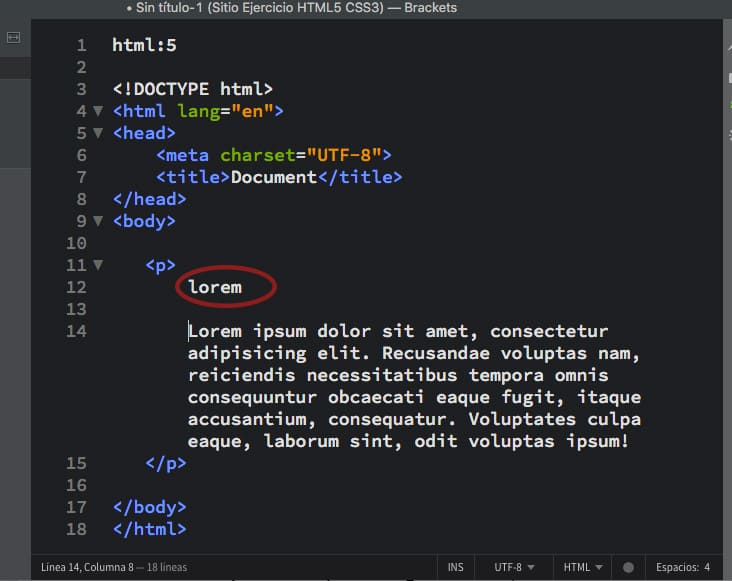Click the 'html:5' text on line 1
The width and height of the screenshot is (732, 581).
pos(144,45)
